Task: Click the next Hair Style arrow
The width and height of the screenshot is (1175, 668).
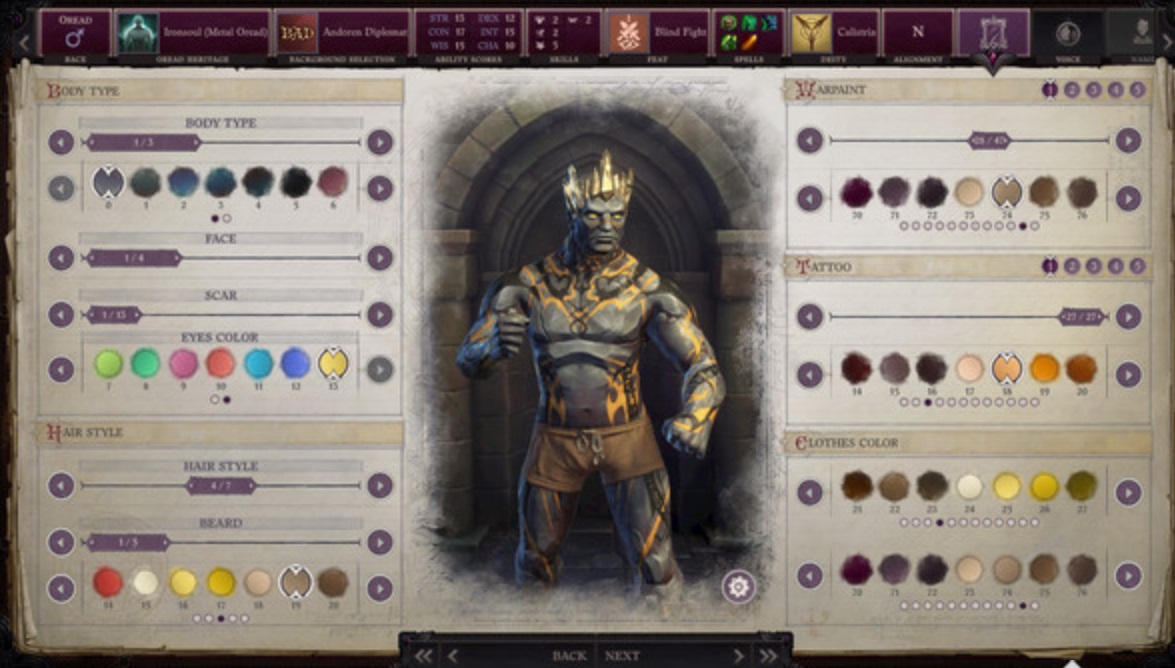Action: pos(380,486)
